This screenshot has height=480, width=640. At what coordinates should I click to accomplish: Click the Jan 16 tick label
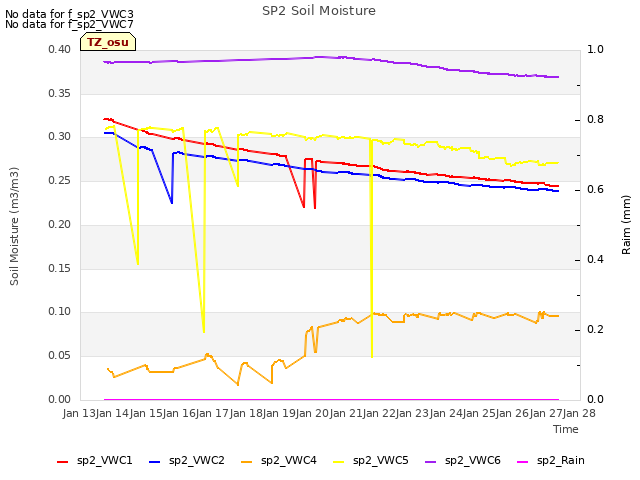[179, 413]
